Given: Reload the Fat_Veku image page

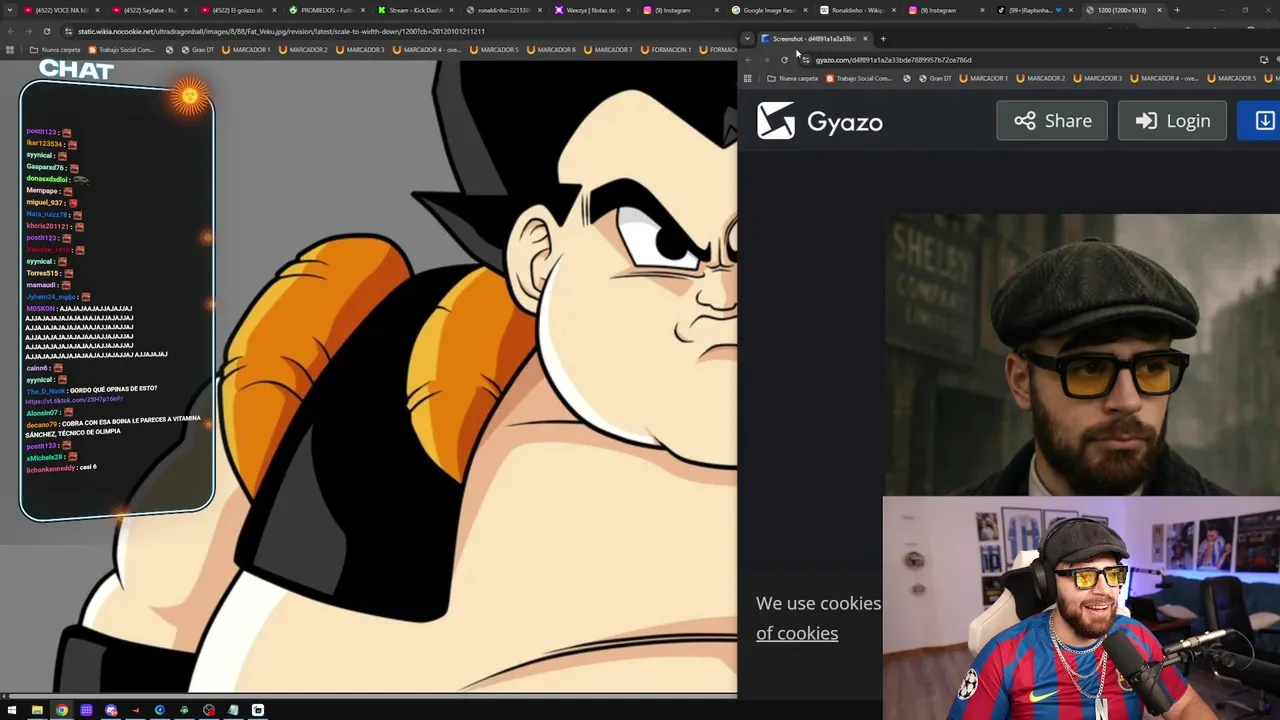Looking at the screenshot, I should click(x=46, y=31).
